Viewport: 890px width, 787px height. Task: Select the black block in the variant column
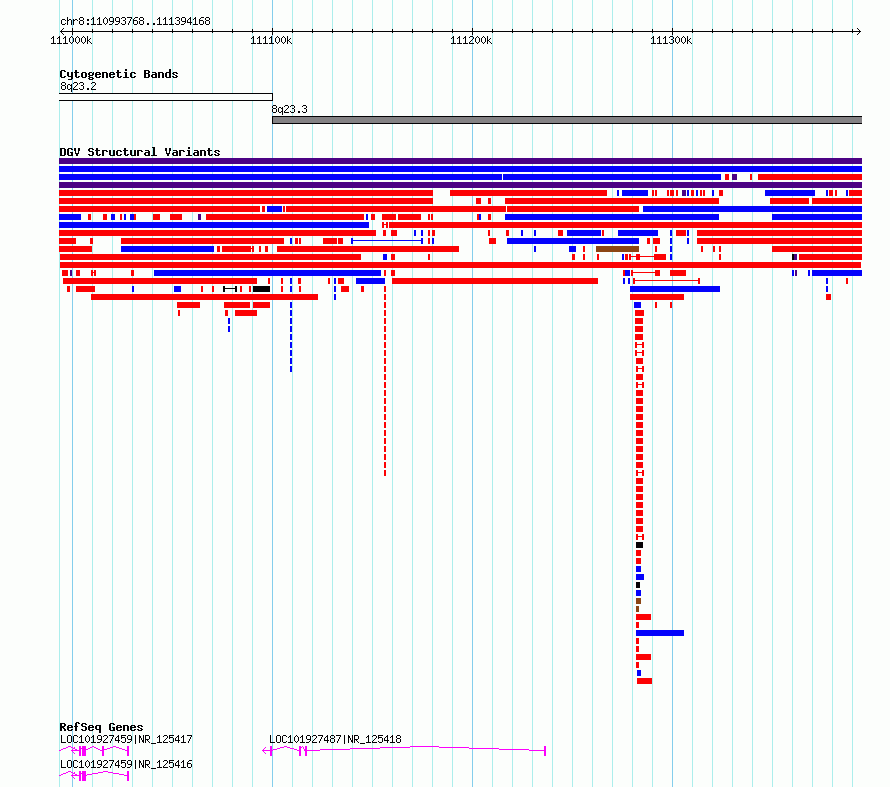(640, 545)
